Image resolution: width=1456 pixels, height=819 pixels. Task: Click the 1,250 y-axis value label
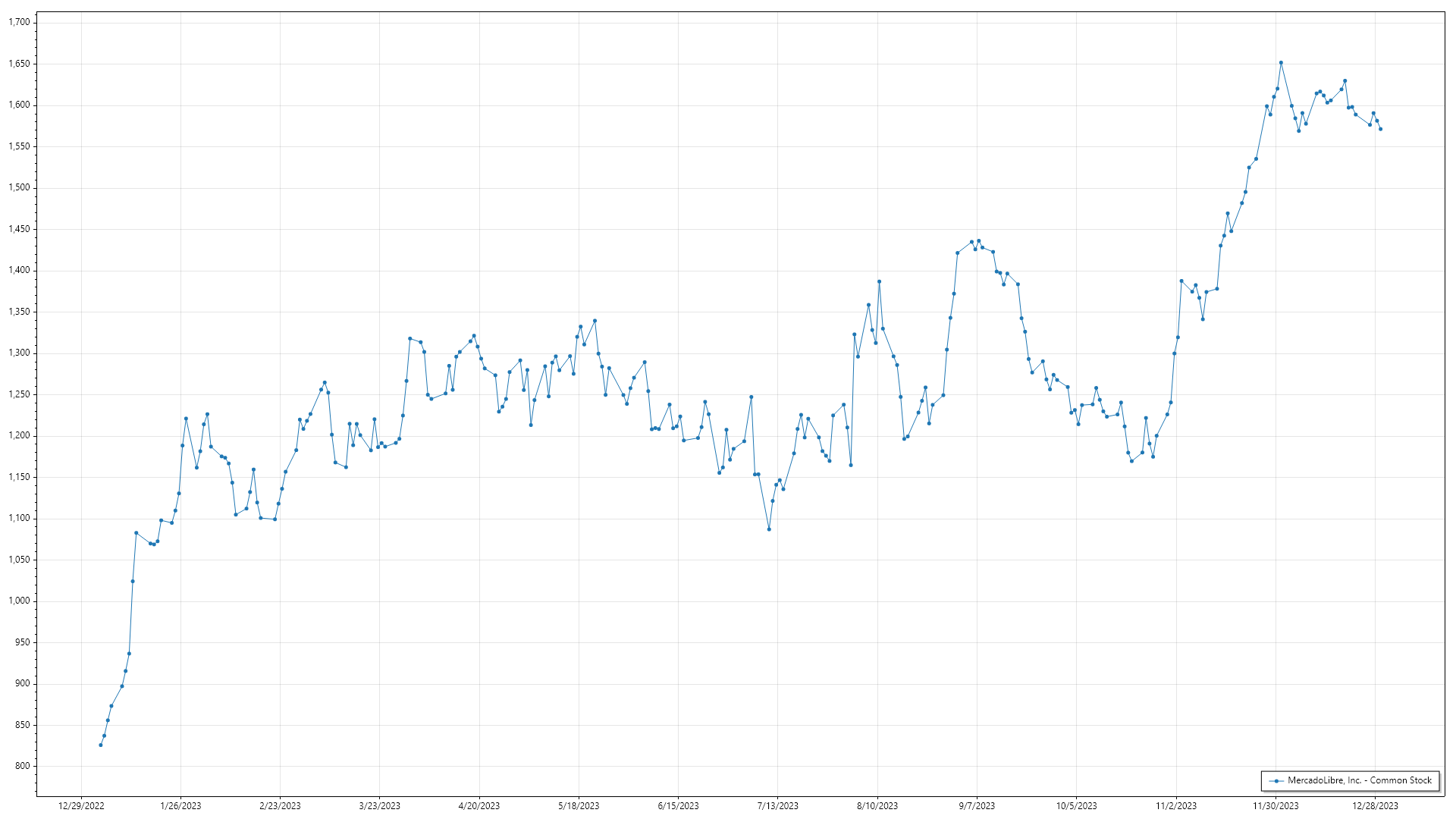pyautogui.click(x=19, y=394)
